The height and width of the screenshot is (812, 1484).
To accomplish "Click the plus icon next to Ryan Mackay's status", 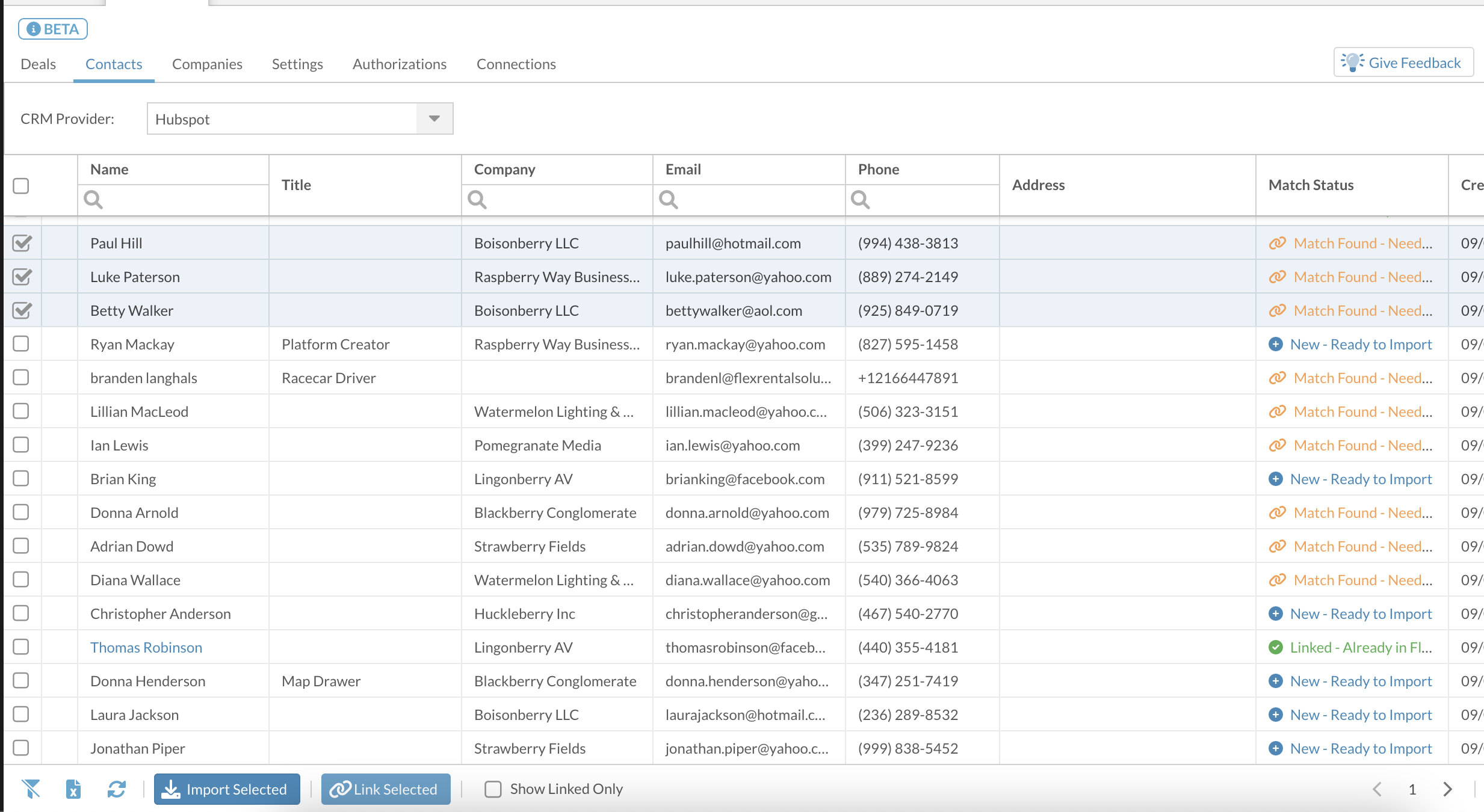I will coord(1275,345).
